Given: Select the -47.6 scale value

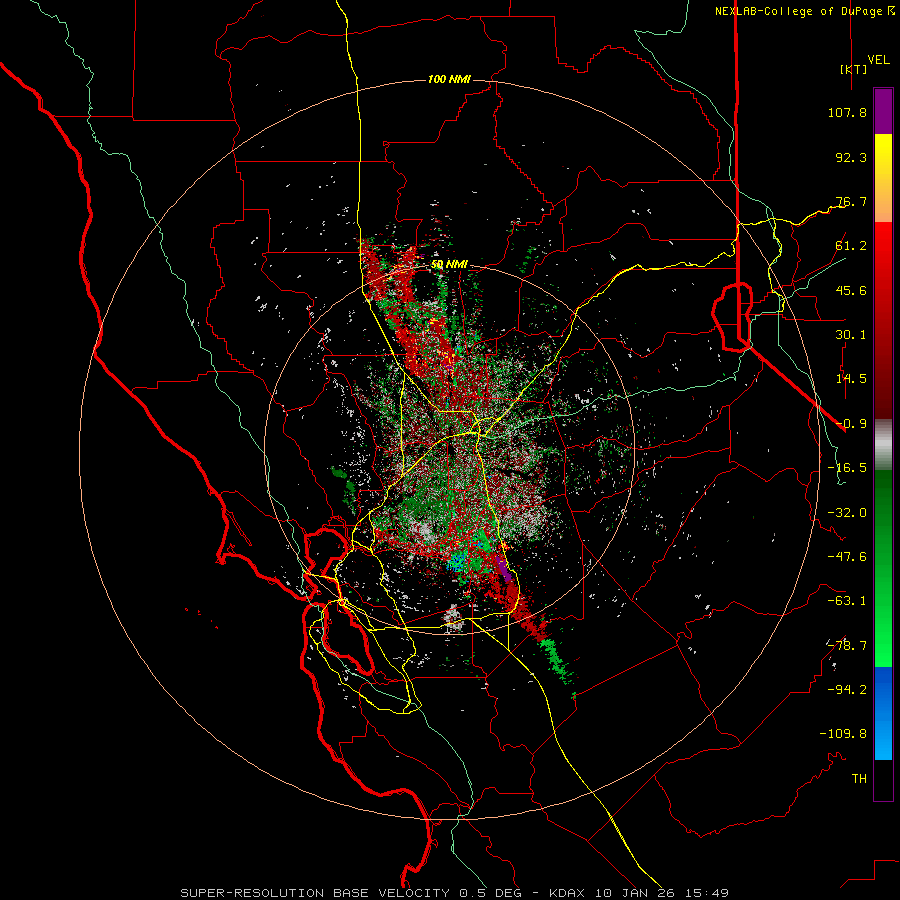Looking at the screenshot, I should click(847, 557).
